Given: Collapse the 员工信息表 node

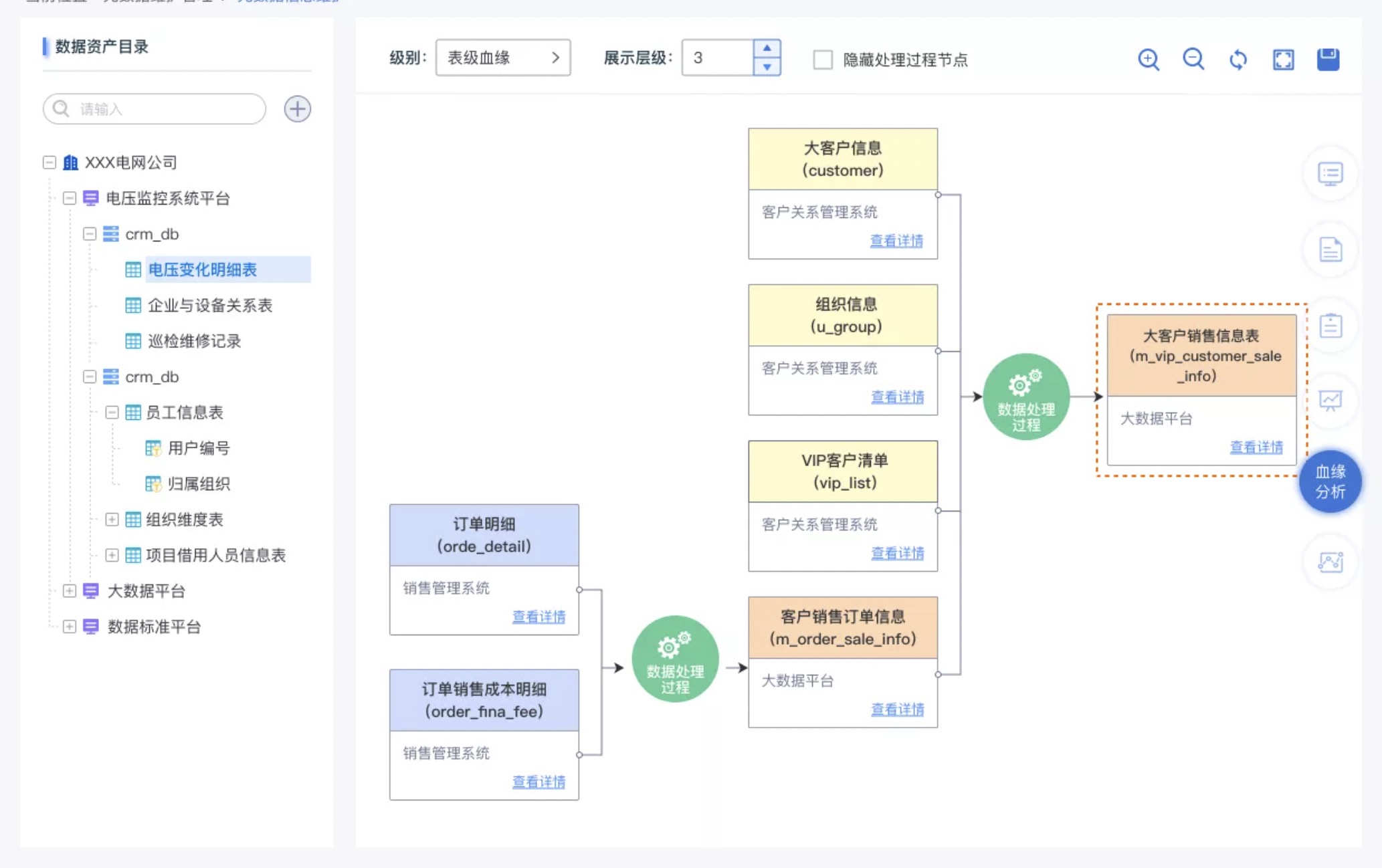Looking at the screenshot, I should [112, 413].
